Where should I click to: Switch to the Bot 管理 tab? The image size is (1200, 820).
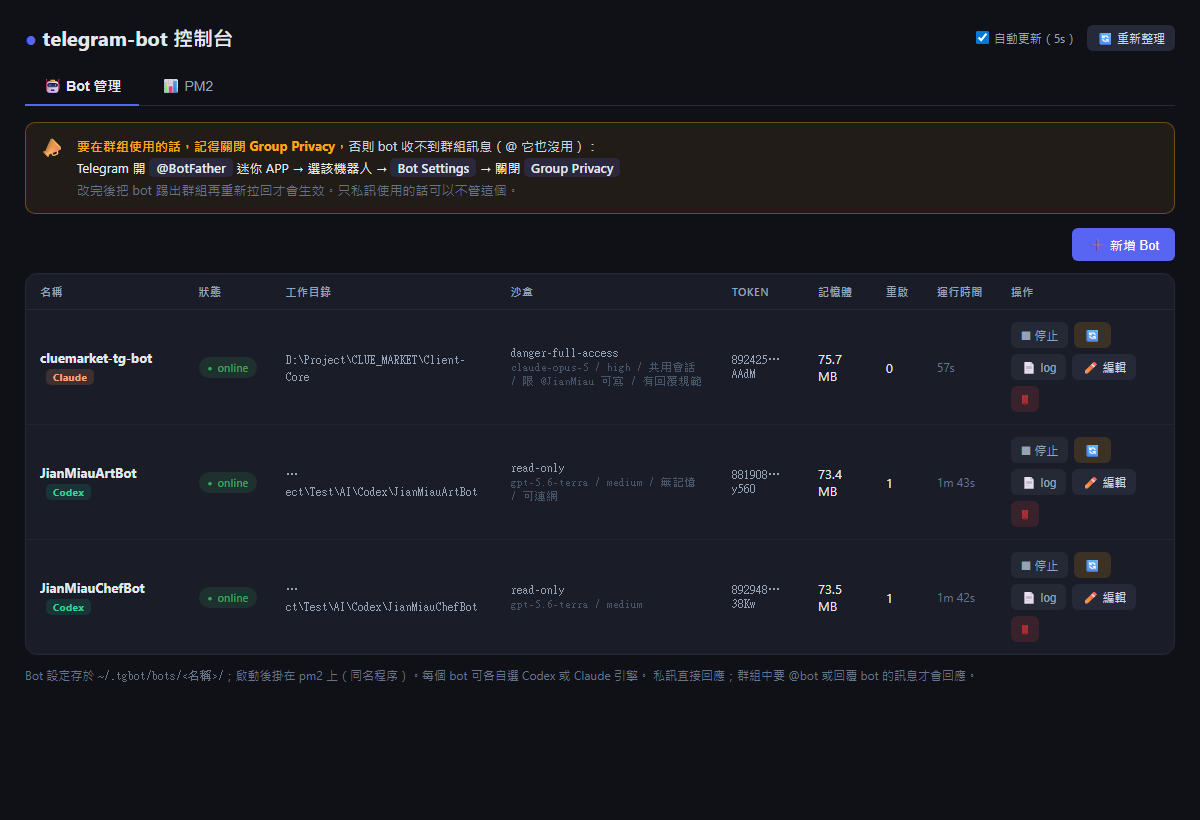point(82,86)
